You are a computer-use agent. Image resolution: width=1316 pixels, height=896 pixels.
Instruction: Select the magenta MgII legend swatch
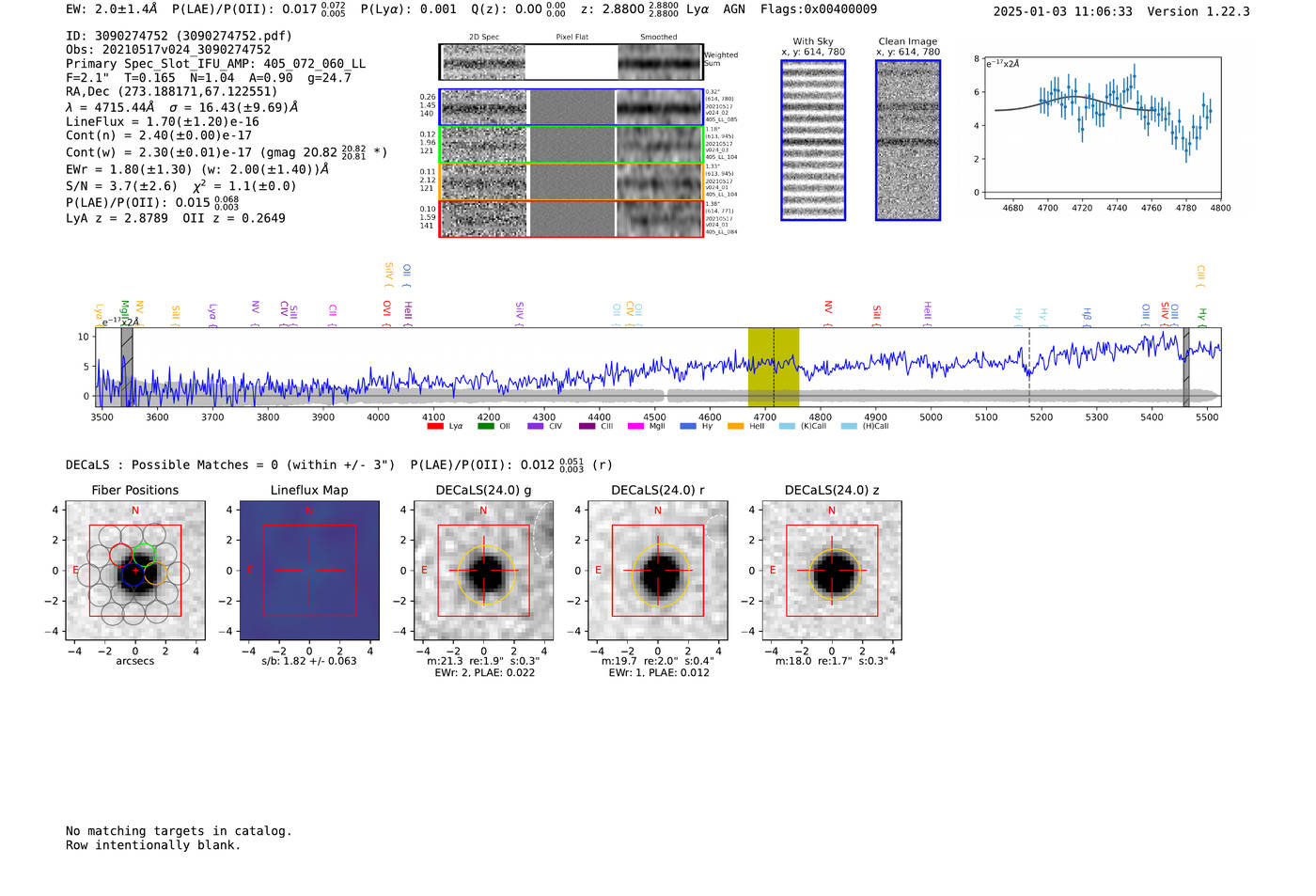[x=635, y=426]
